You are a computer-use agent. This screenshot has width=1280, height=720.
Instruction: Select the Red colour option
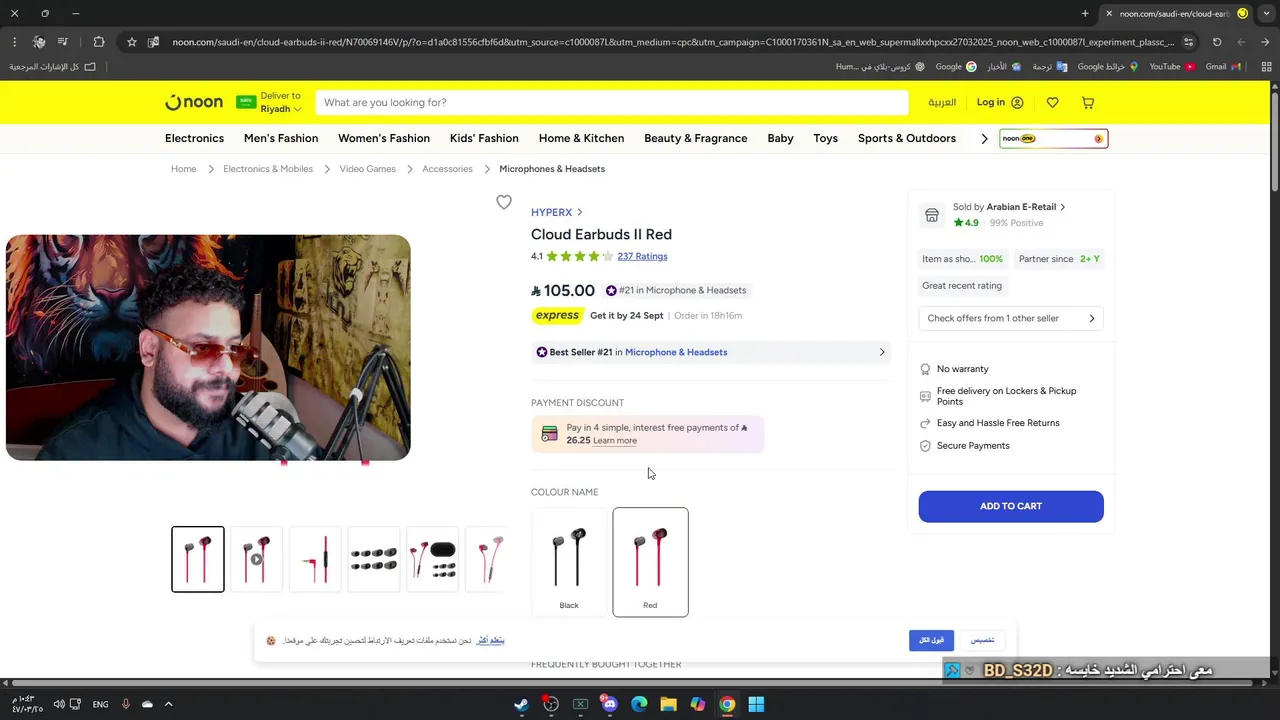coord(650,561)
